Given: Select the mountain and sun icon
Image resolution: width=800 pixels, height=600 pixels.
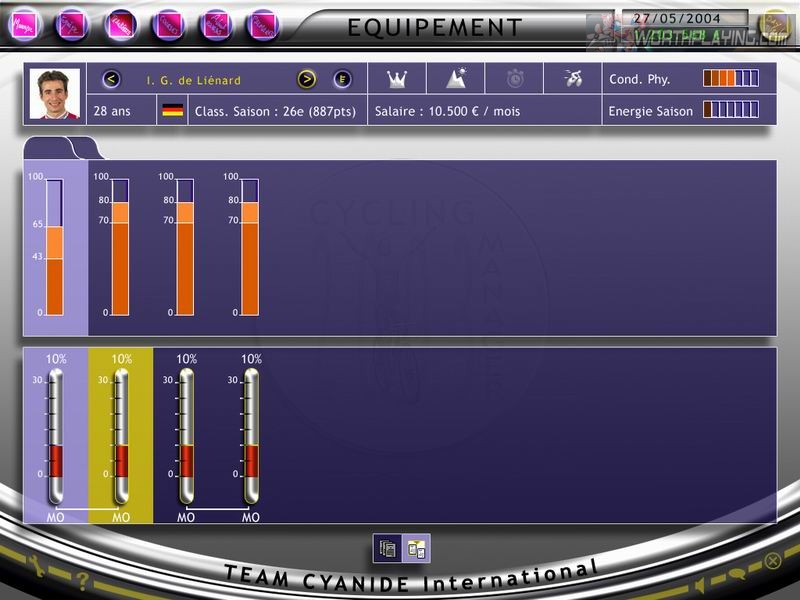Looking at the screenshot, I should click(456, 79).
